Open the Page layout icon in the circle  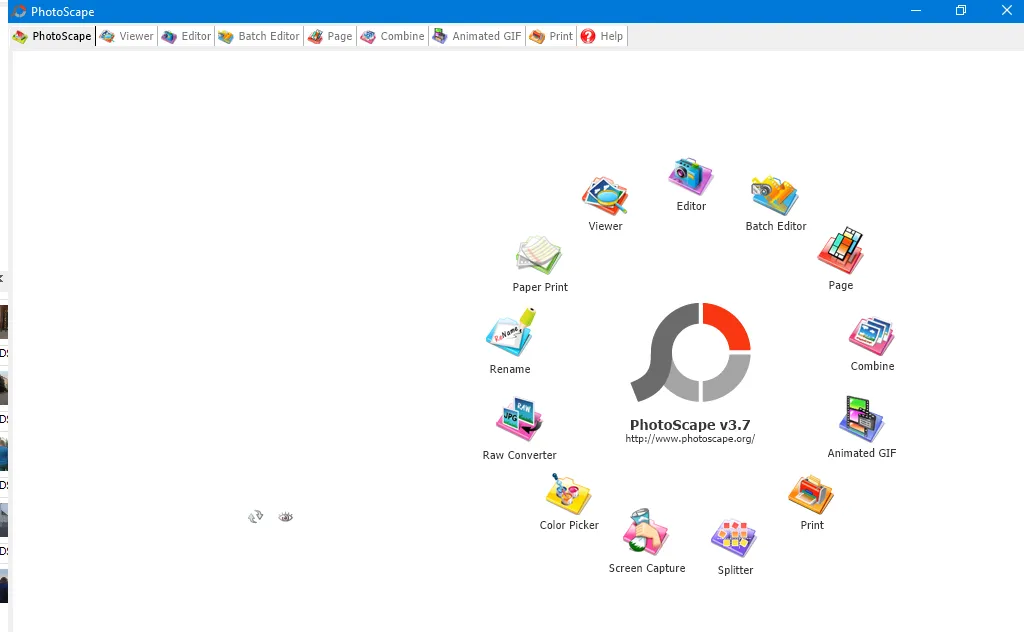[x=840, y=251]
